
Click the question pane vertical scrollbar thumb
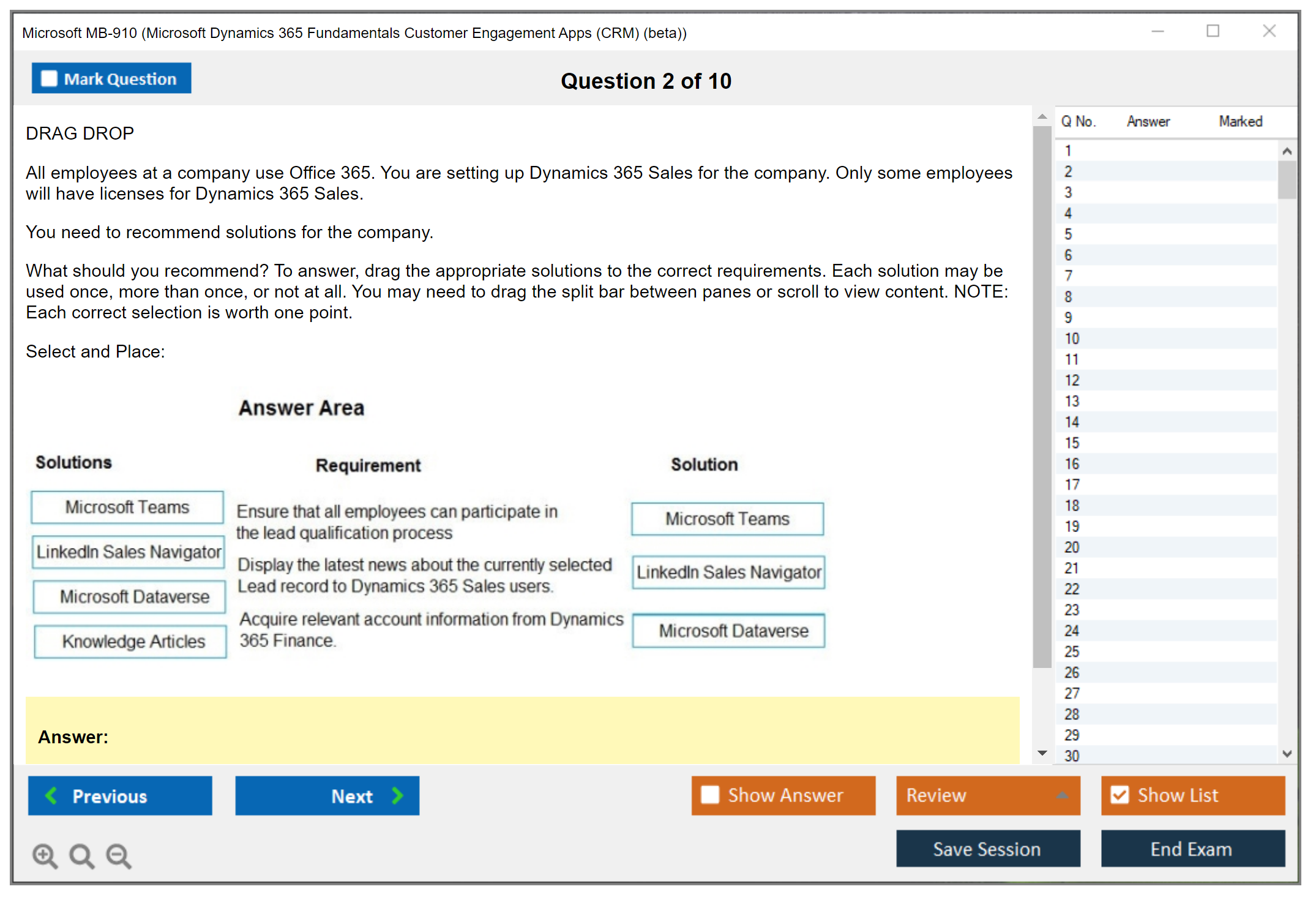1042,398
